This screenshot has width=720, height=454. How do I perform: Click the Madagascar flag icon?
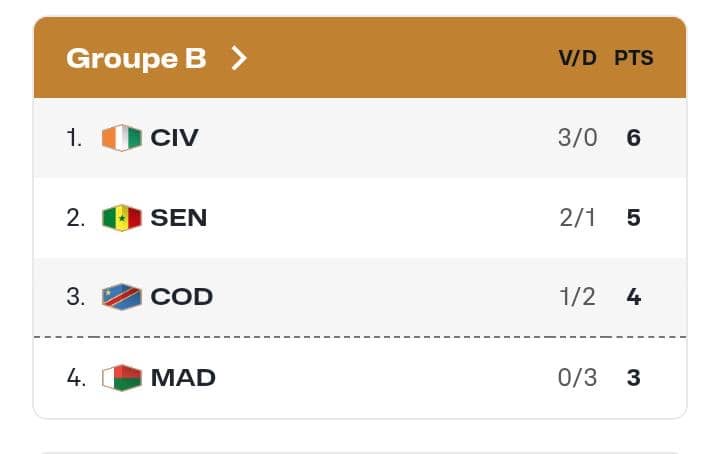pyautogui.click(x=122, y=378)
